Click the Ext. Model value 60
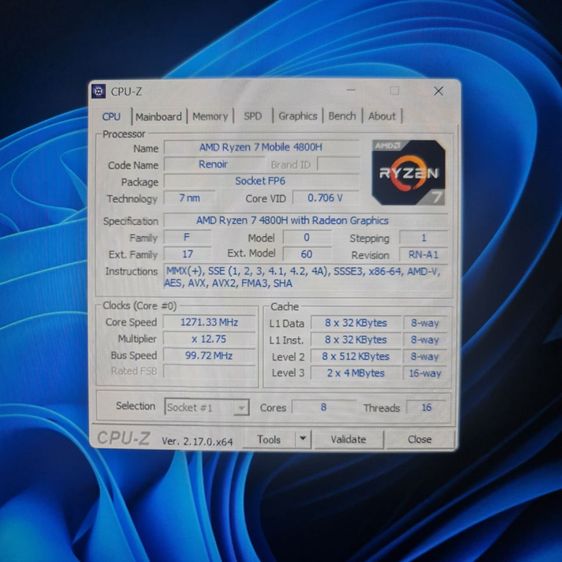This screenshot has height=562, width=562. click(307, 254)
